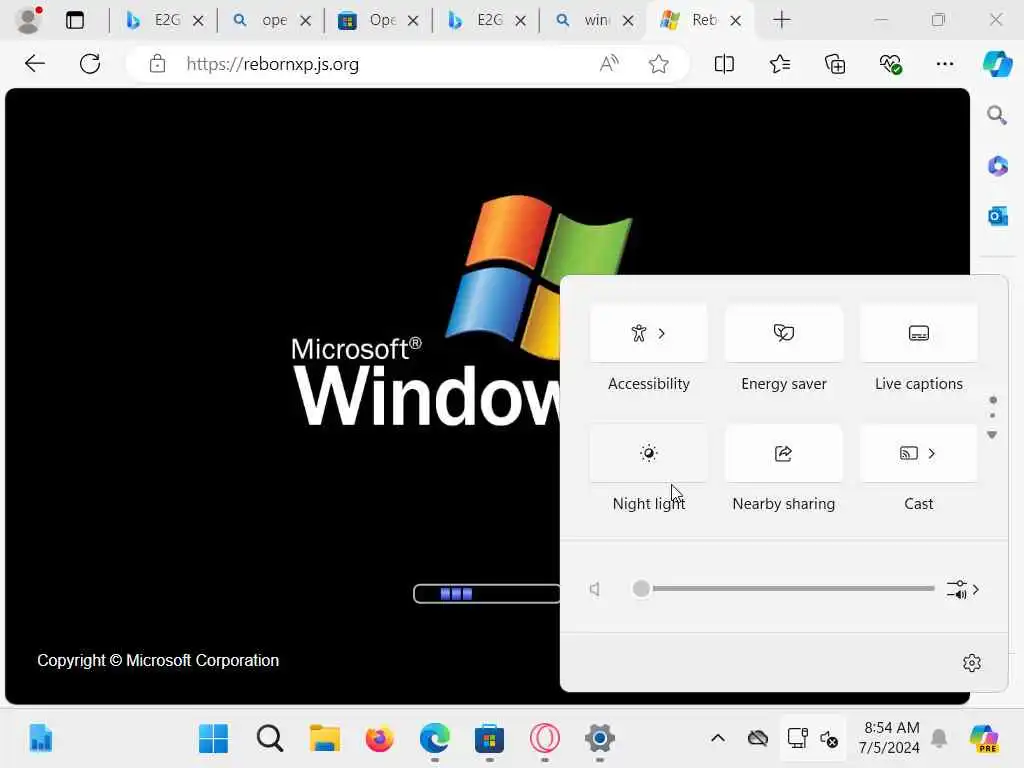This screenshot has width=1024, height=768.
Task: Open Settings app from taskbar
Action: [600, 739]
